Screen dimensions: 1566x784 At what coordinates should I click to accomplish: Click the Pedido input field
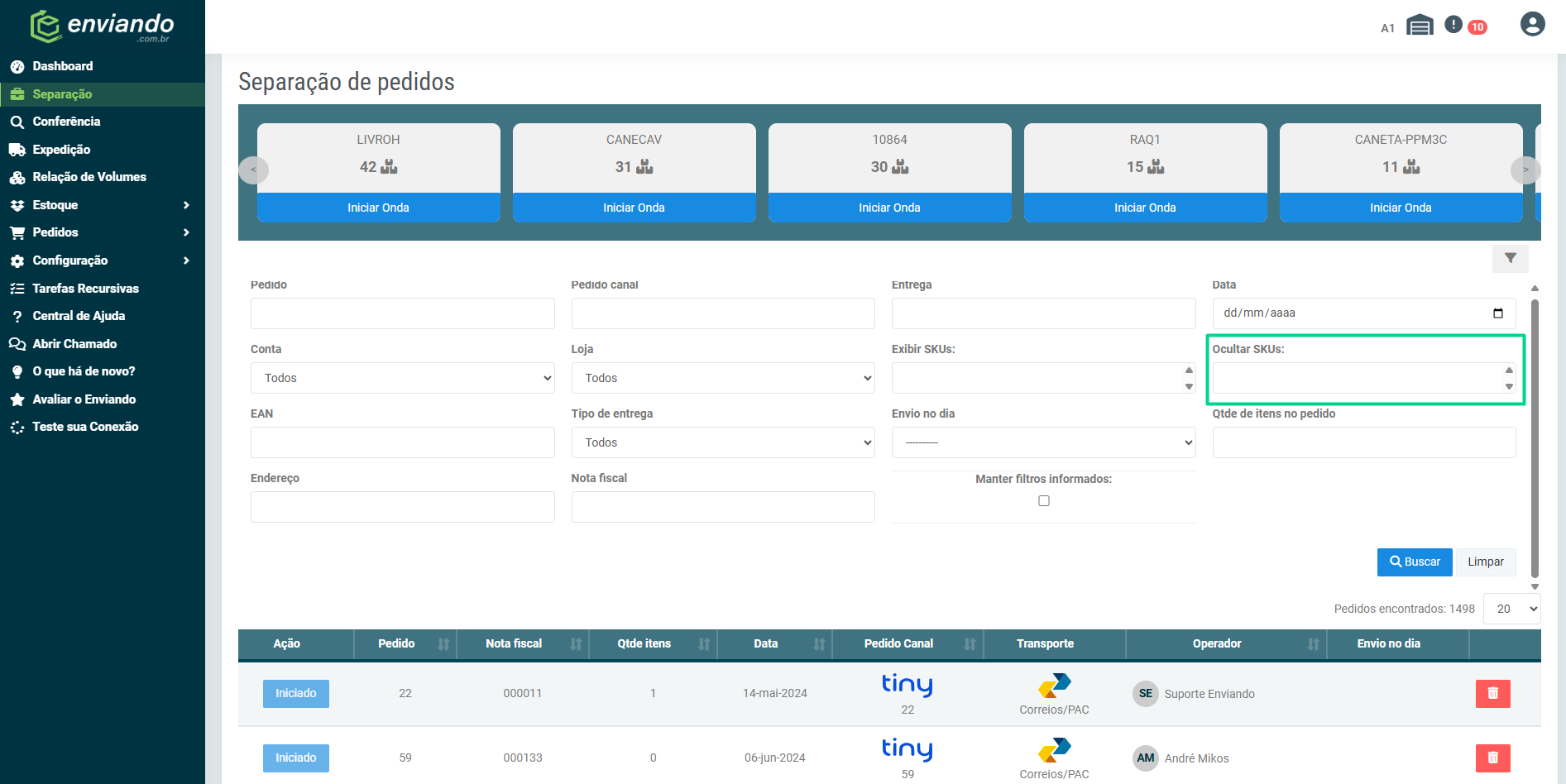click(402, 313)
